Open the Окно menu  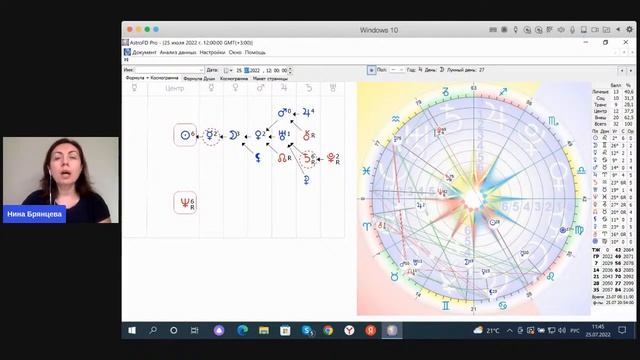tap(235, 52)
